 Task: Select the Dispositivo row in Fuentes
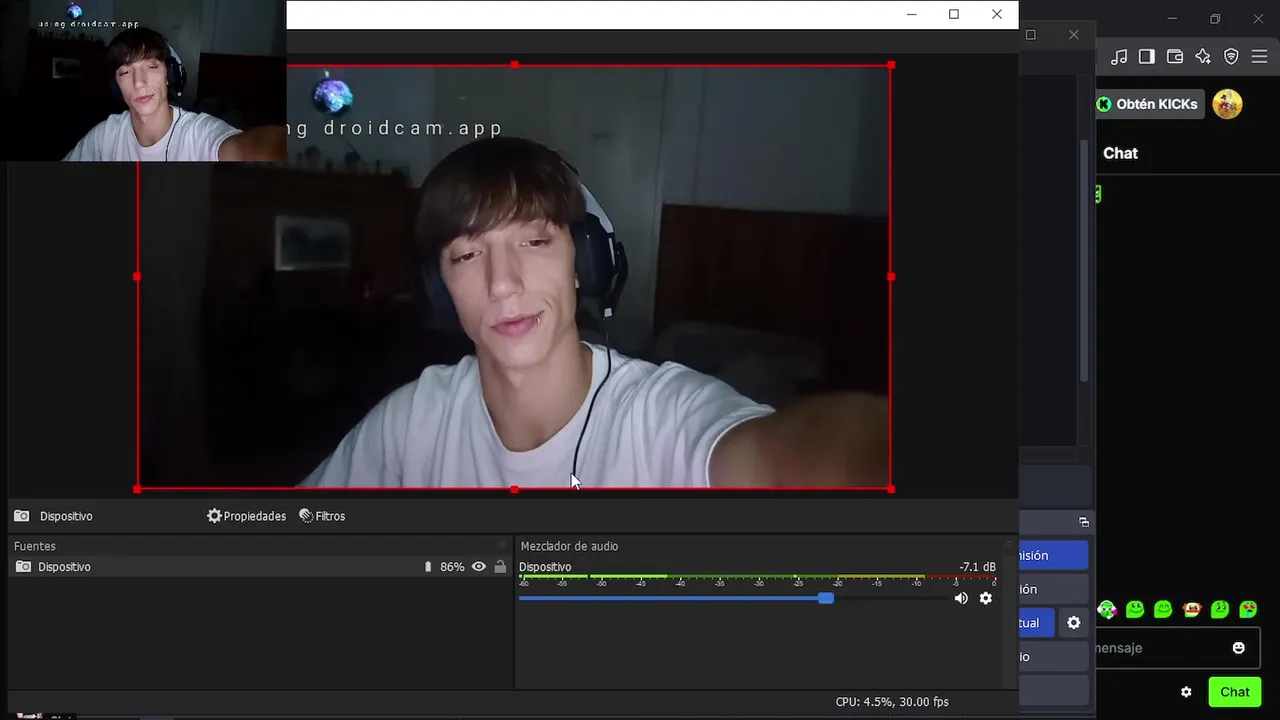pyautogui.click(x=260, y=567)
